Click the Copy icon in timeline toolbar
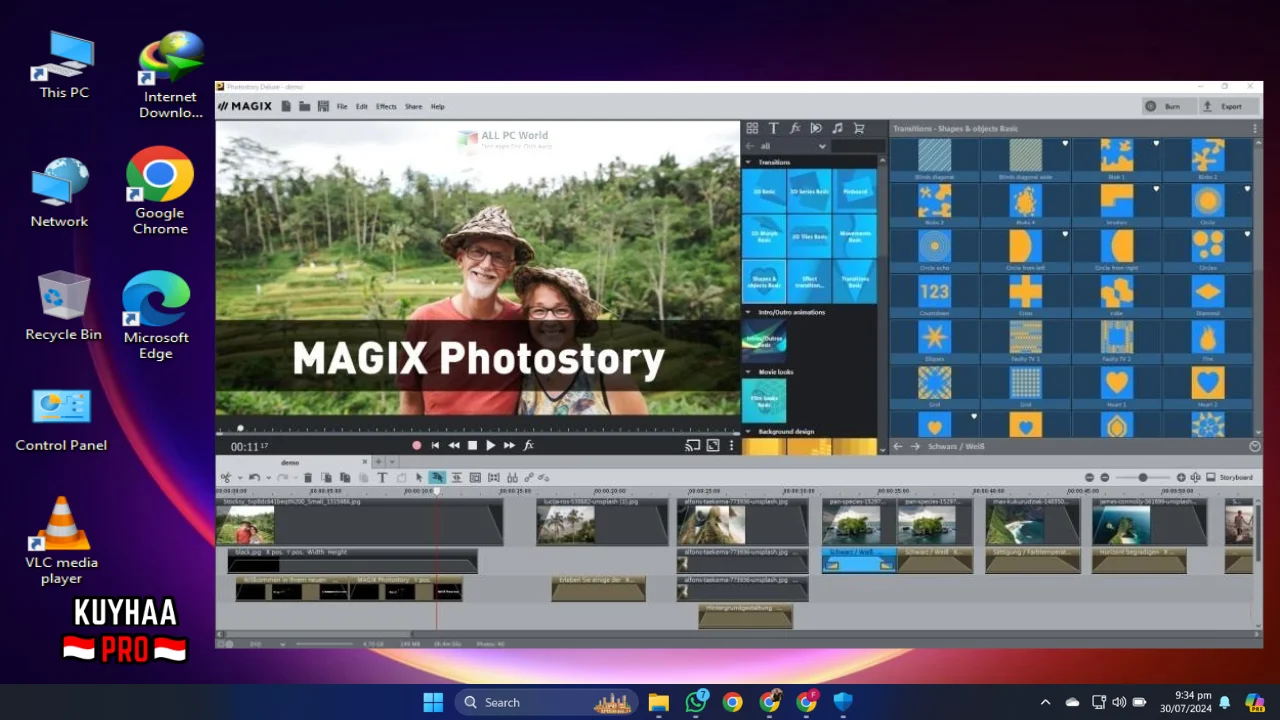Image resolution: width=1280 pixels, height=720 pixels. click(x=345, y=478)
